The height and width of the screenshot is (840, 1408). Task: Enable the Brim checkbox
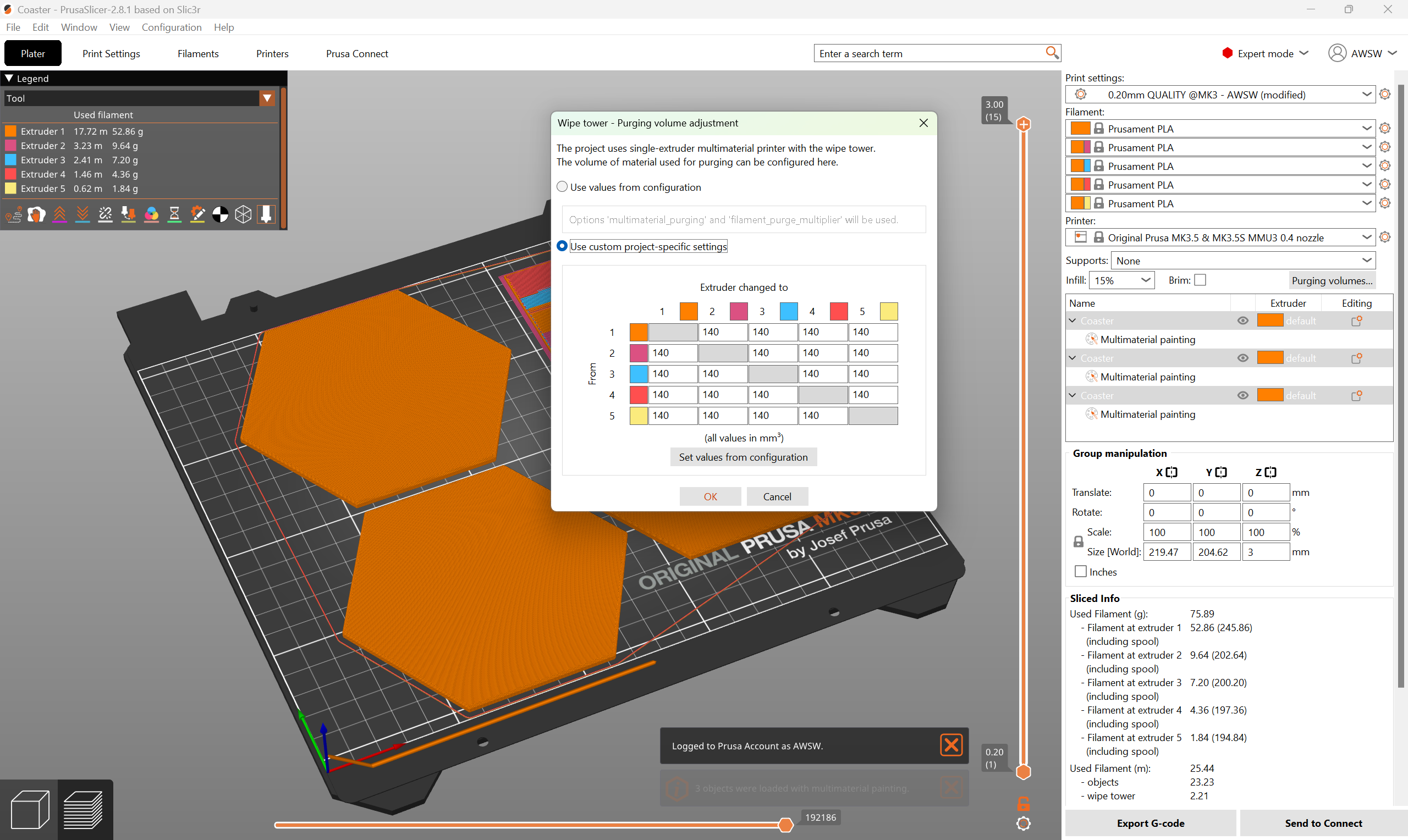tap(1200, 280)
